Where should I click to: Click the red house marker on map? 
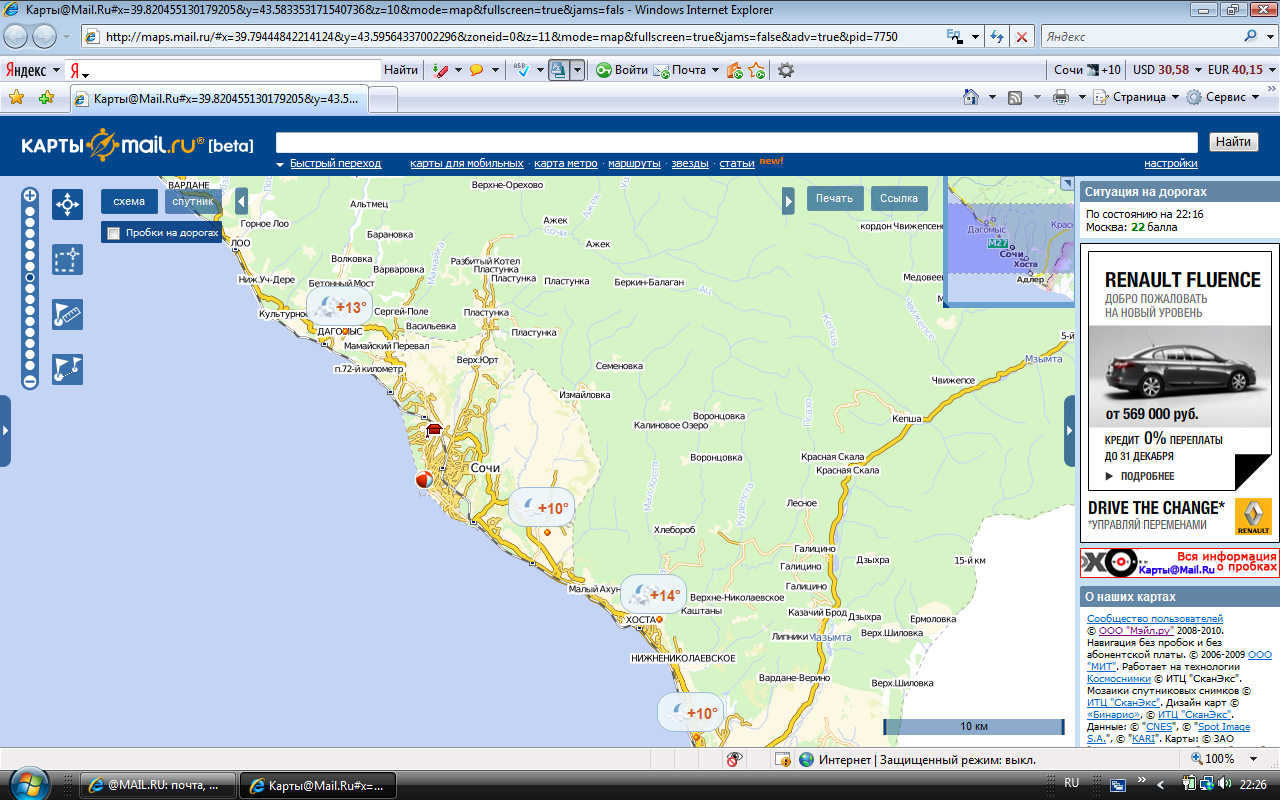point(434,430)
